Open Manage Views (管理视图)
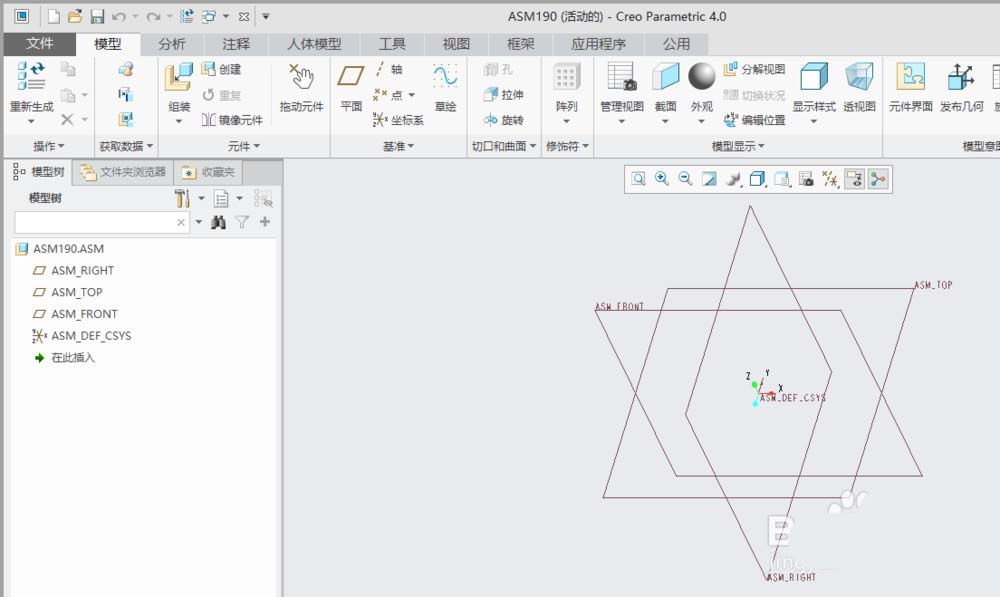The width and height of the screenshot is (1000, 597). click(622, 77)
